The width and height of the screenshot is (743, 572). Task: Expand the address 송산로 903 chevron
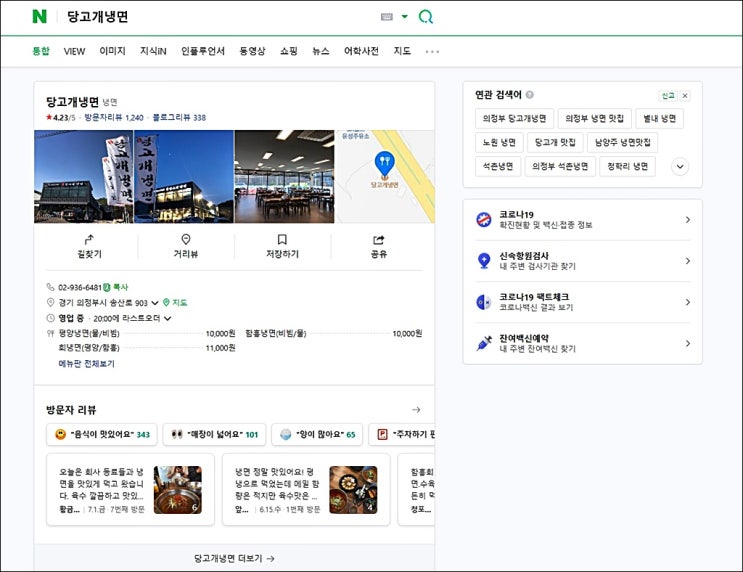click(155, 302)
